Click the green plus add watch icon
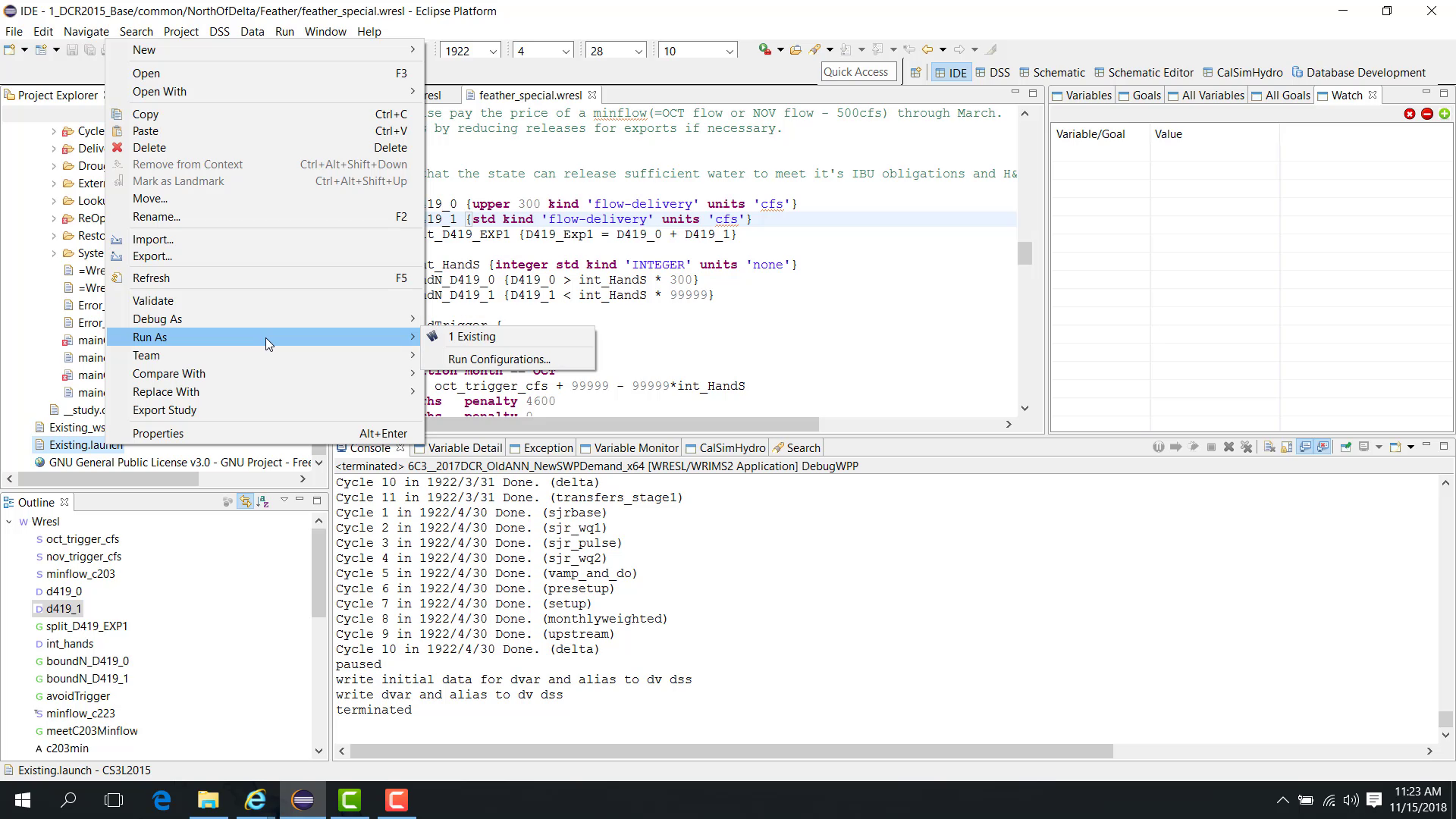Viewport: 1456px width, 819px height. point(1445,114)
